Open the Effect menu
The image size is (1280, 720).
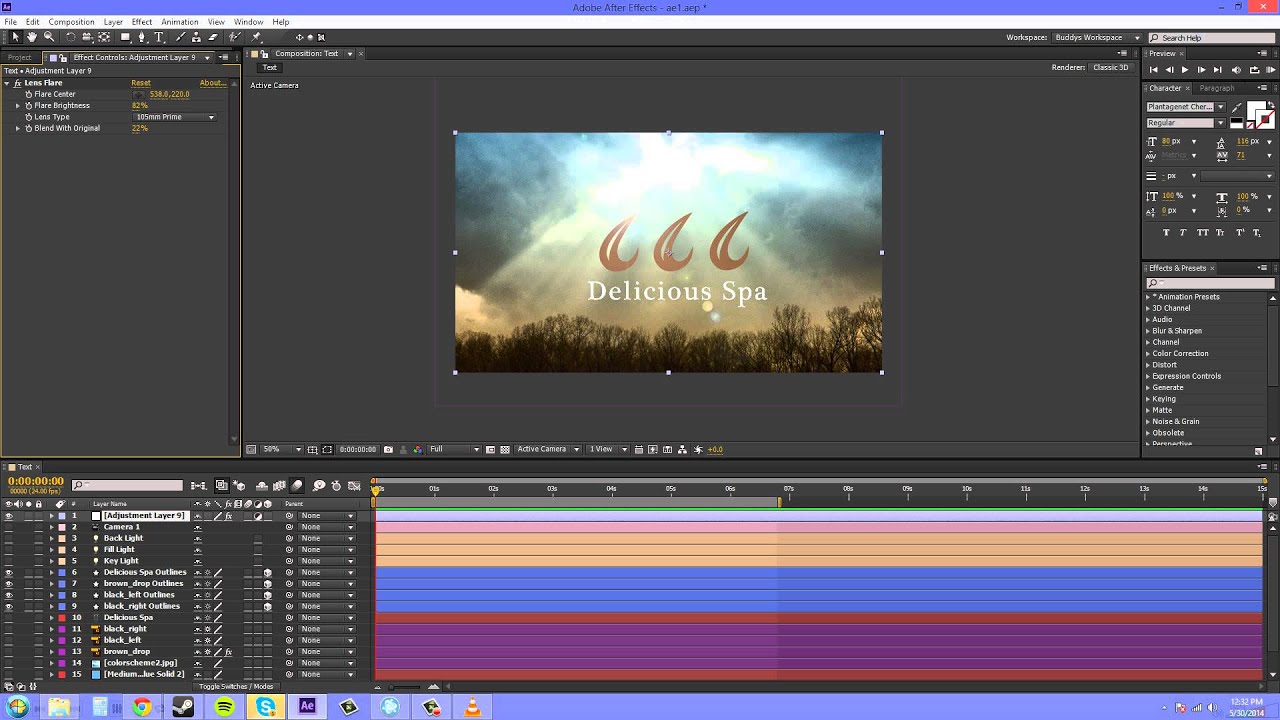(x=142, y=22)
